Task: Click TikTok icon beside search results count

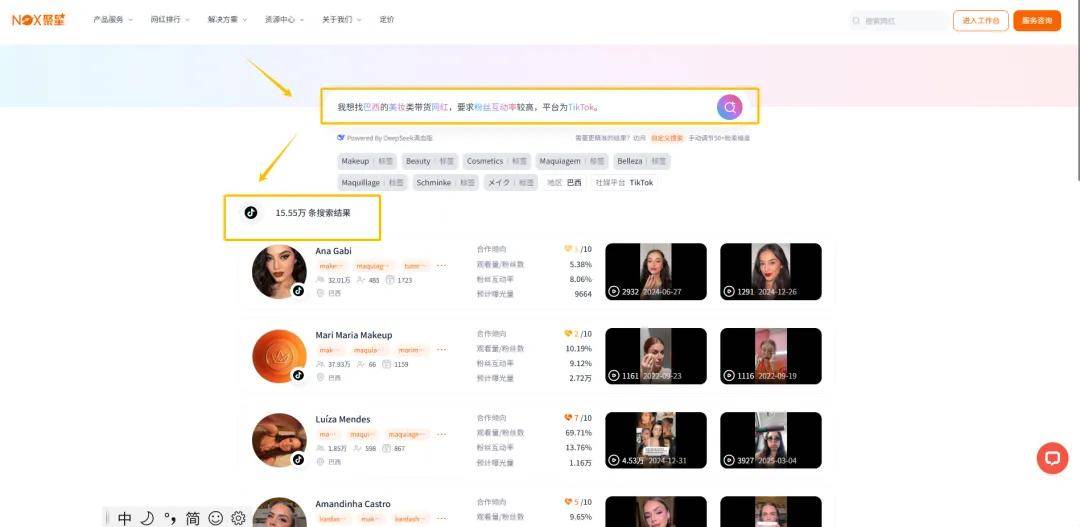Action: coord(251,213)
